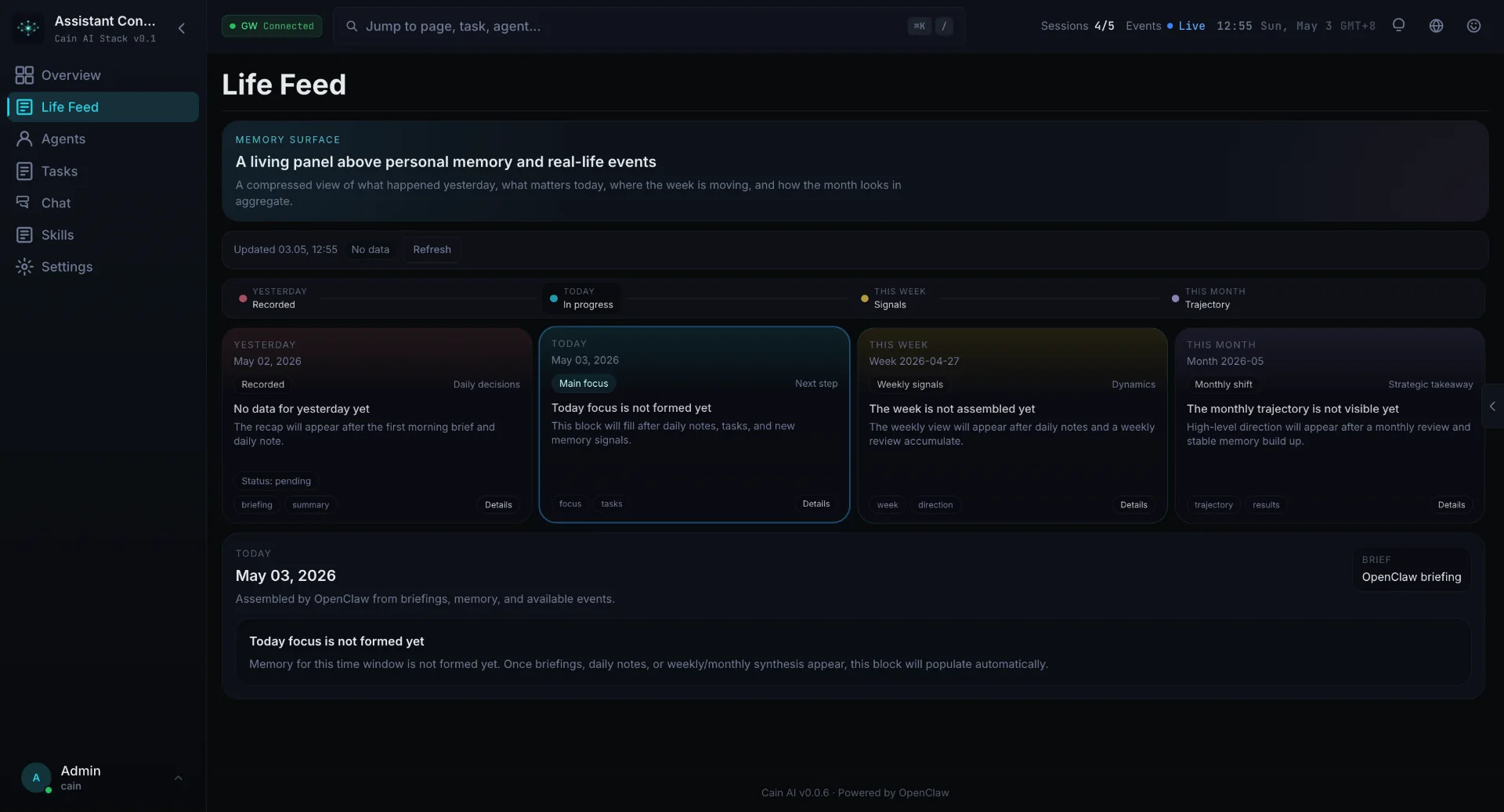Select the Recorded tab in Yesterday card
Viewport: 1504px width, 812px height.
[262, 384]
